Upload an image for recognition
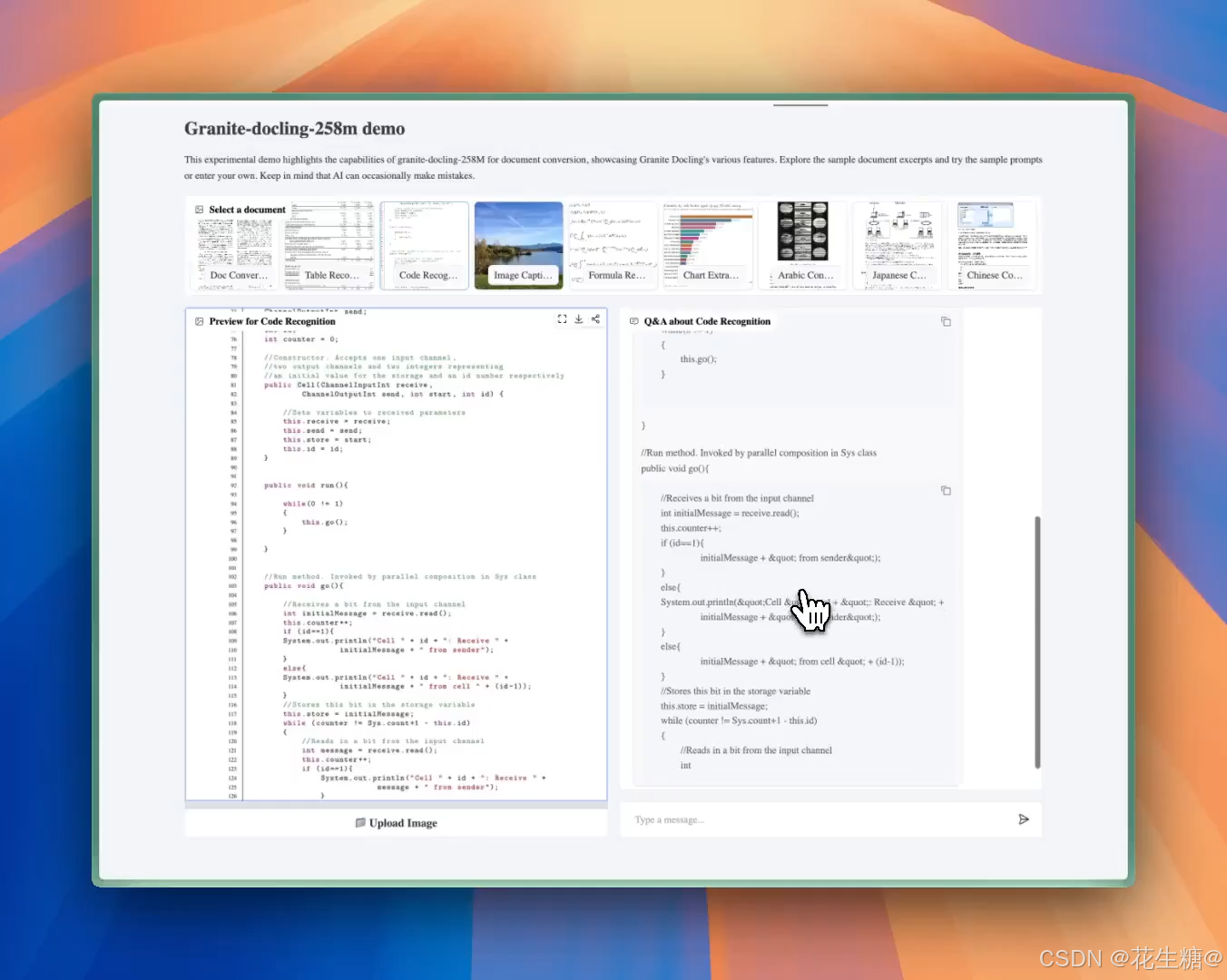Screen dimensions: 1227x980 point(396,823)
